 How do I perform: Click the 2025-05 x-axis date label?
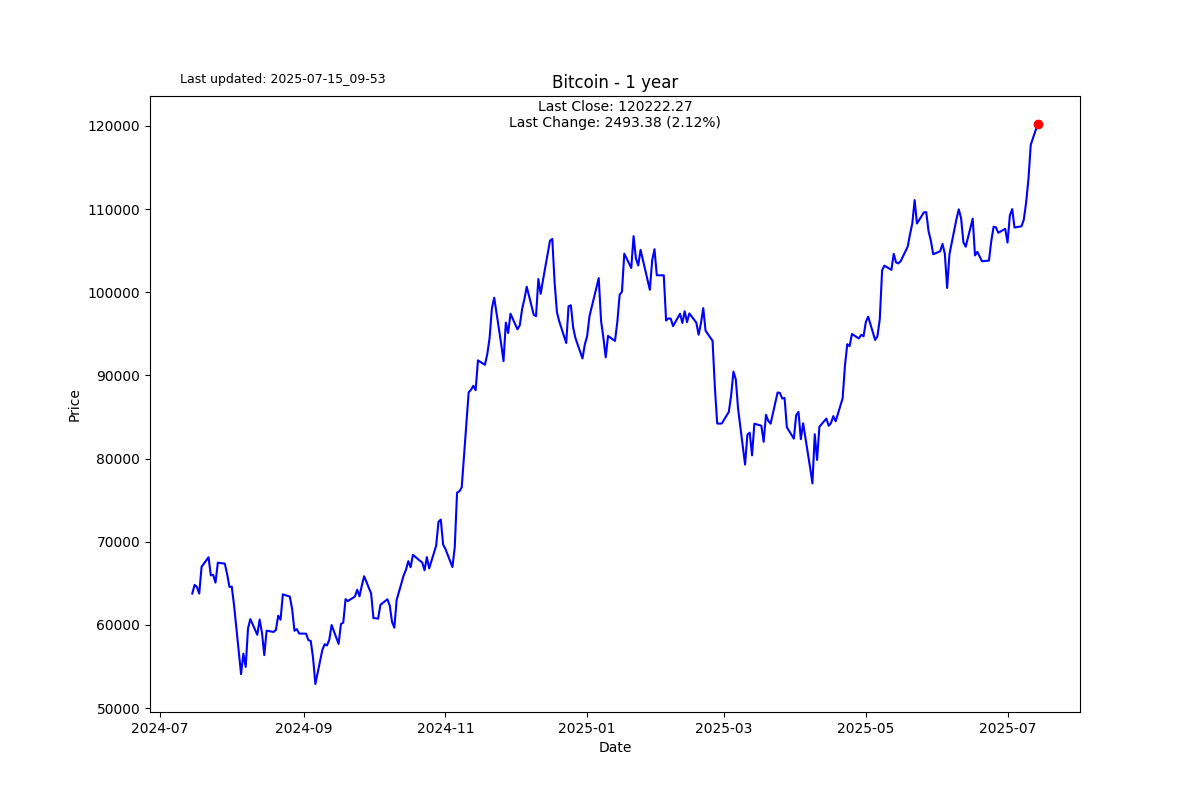866,728
